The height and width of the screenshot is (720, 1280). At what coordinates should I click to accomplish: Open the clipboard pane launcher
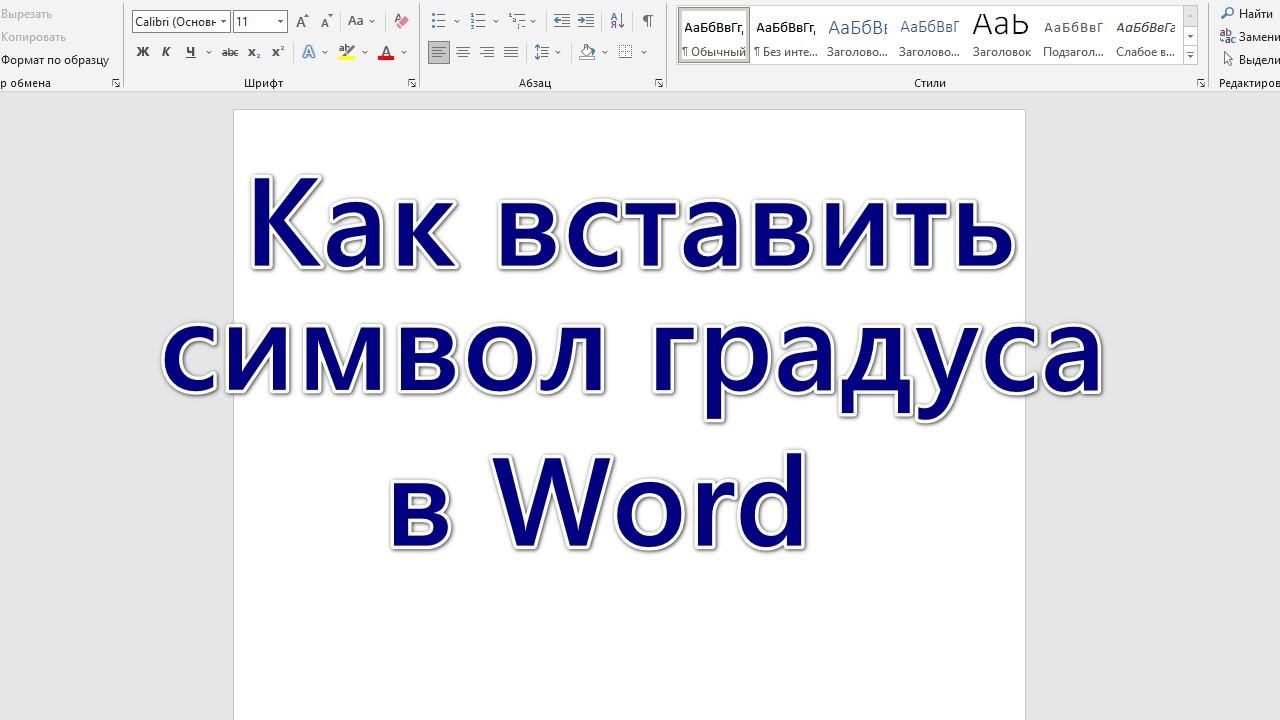(116, 83)
